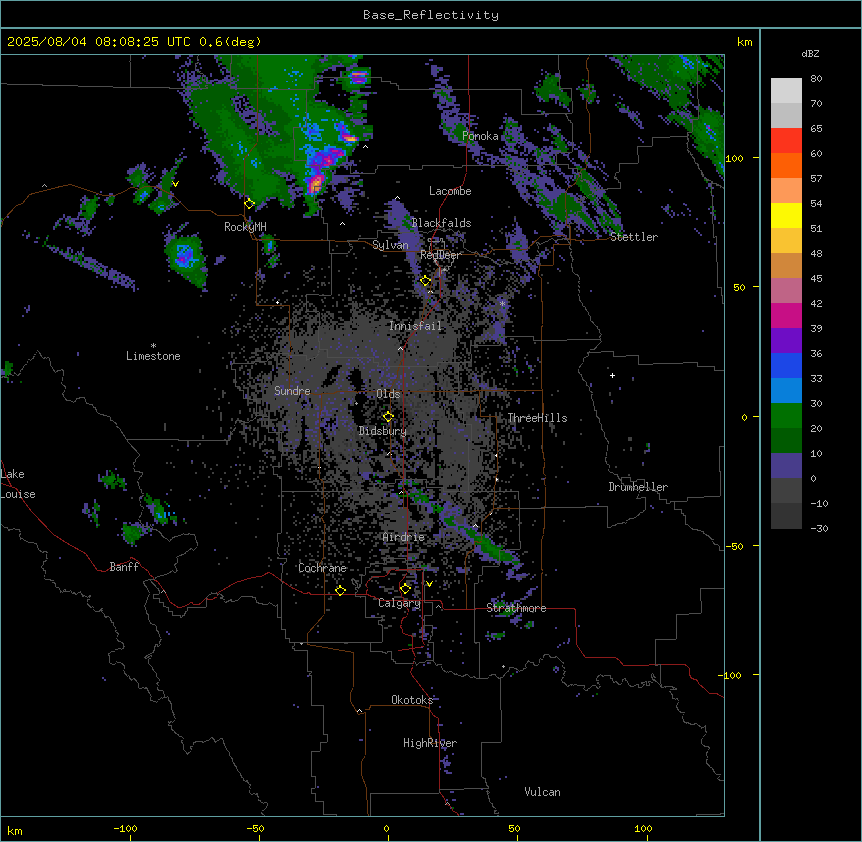Screen dimensions: 862x842
Task: Select the yellow v marker in northwest echoes
Action: pyautogui.click(x=175, y=184)
